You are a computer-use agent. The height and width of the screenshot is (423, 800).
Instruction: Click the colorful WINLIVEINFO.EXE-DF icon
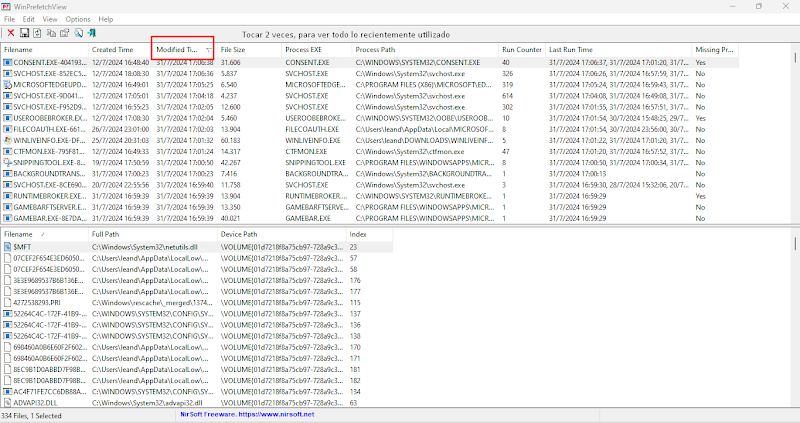tap(7, 140)
